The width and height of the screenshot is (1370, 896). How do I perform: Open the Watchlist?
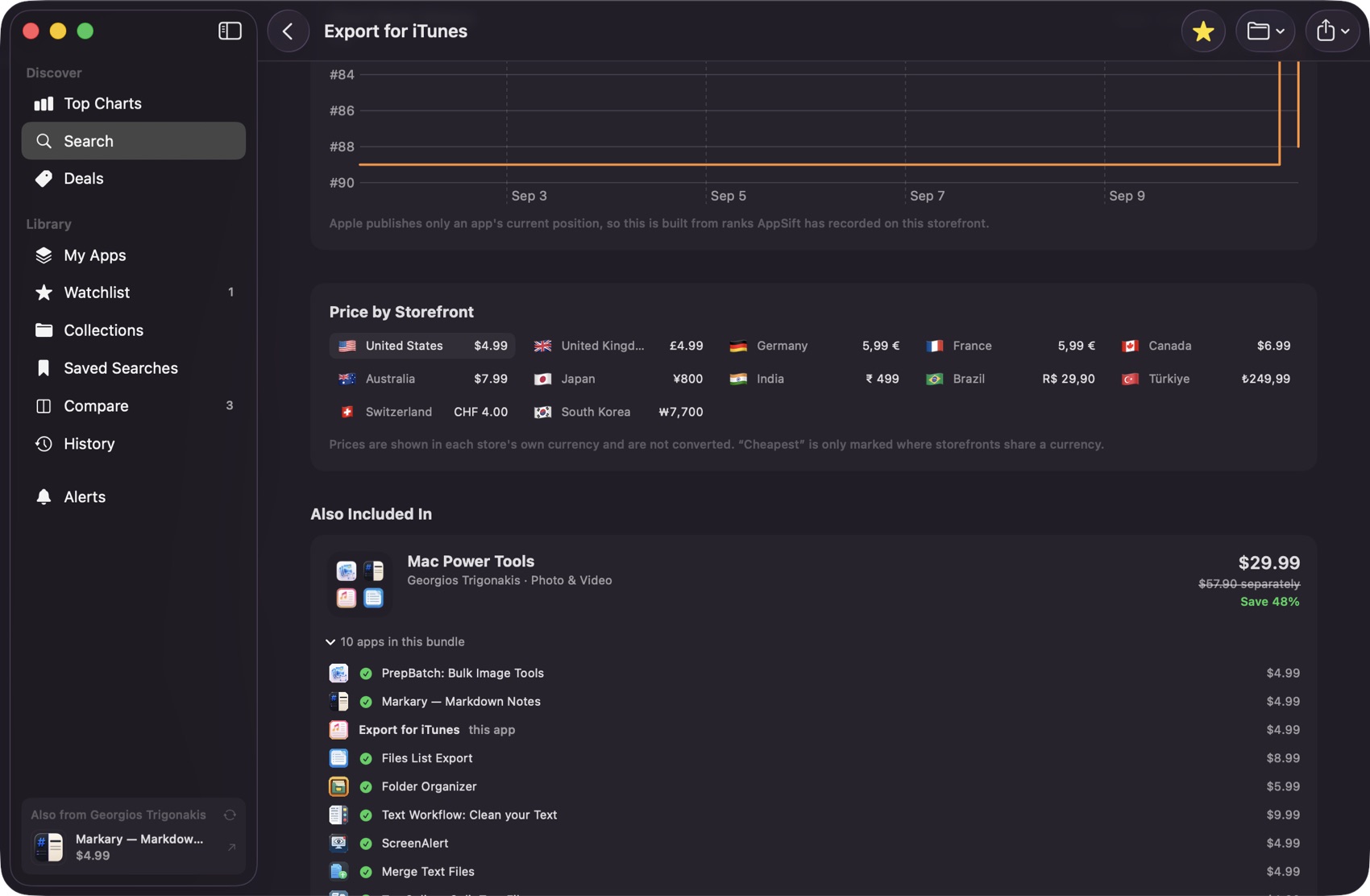click(x=134, y=292)
